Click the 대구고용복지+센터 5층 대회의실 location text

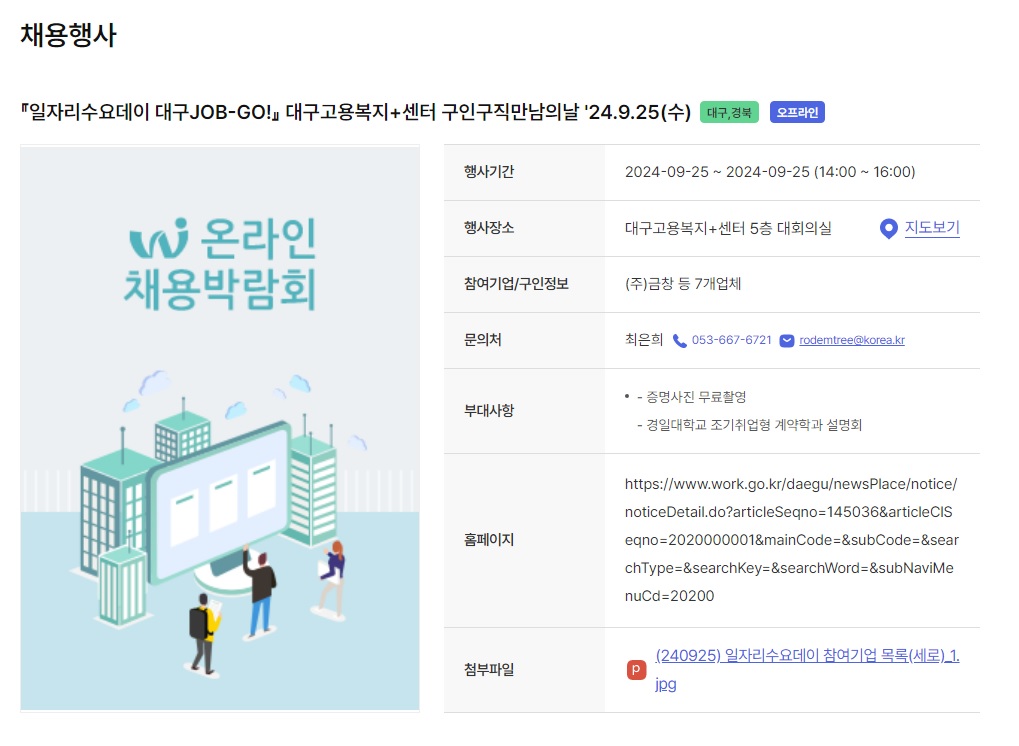pyautogui.click(x=728, y=229)
